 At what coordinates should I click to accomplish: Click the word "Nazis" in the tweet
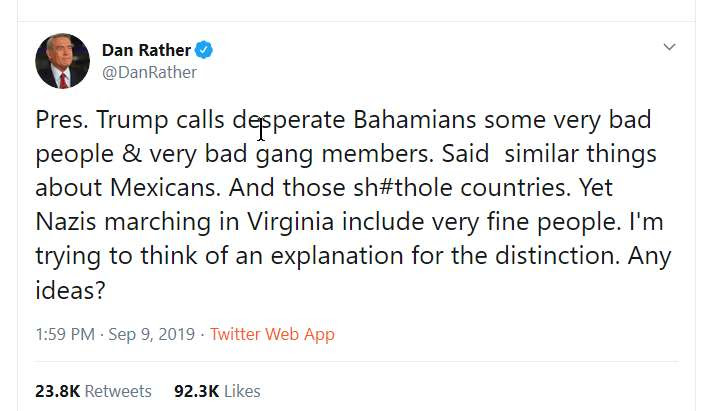tap(68, 221)
